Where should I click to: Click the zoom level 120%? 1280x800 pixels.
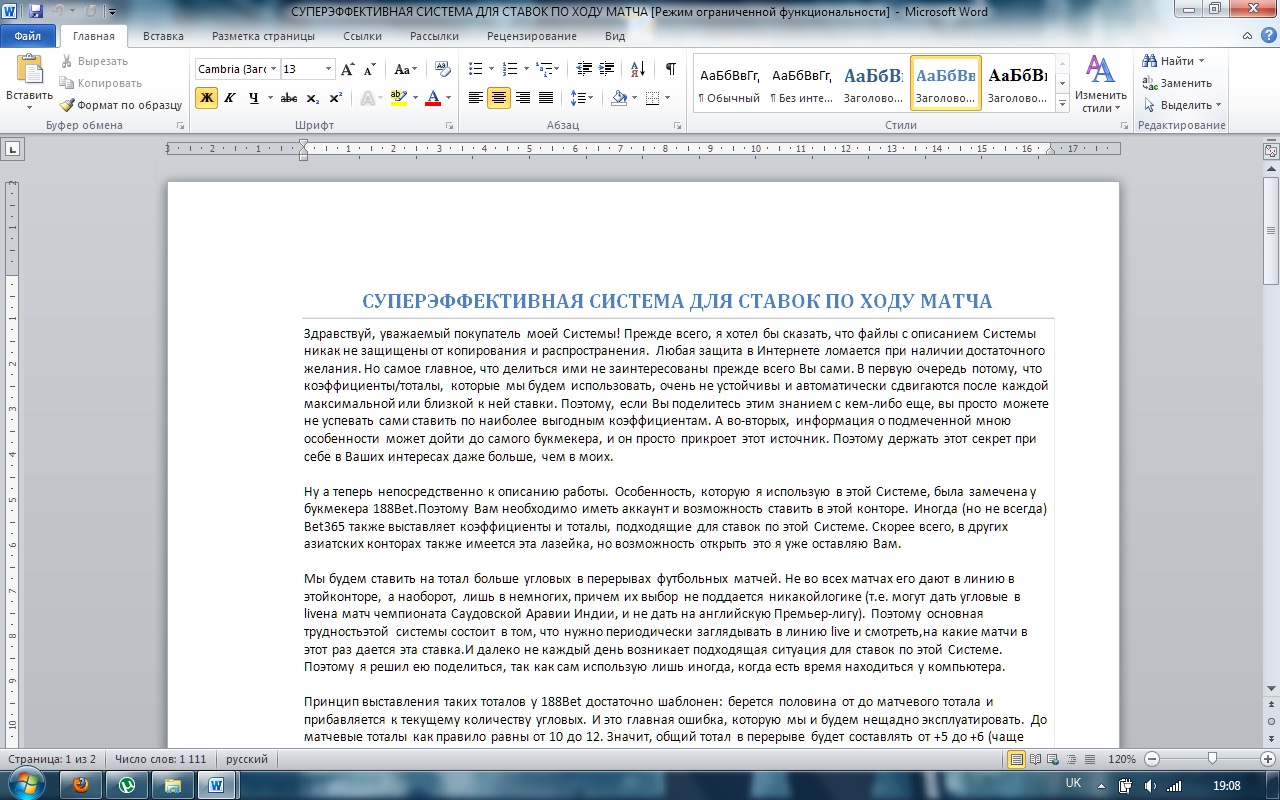point(1123,760)
